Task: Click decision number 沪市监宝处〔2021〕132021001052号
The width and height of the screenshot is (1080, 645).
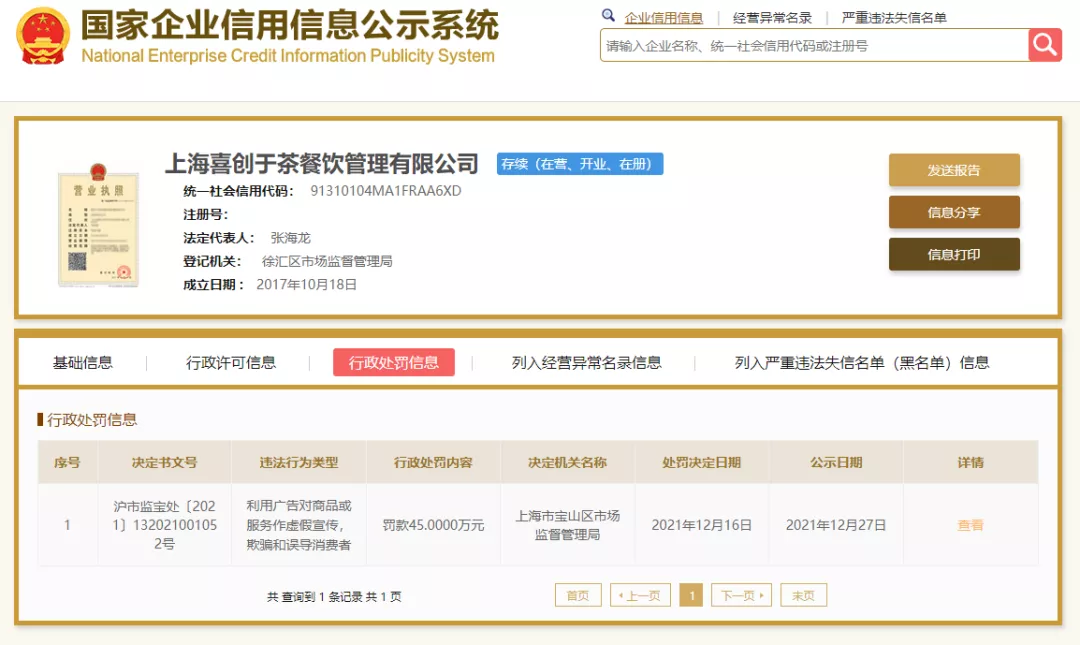Action: click(165, 525)
